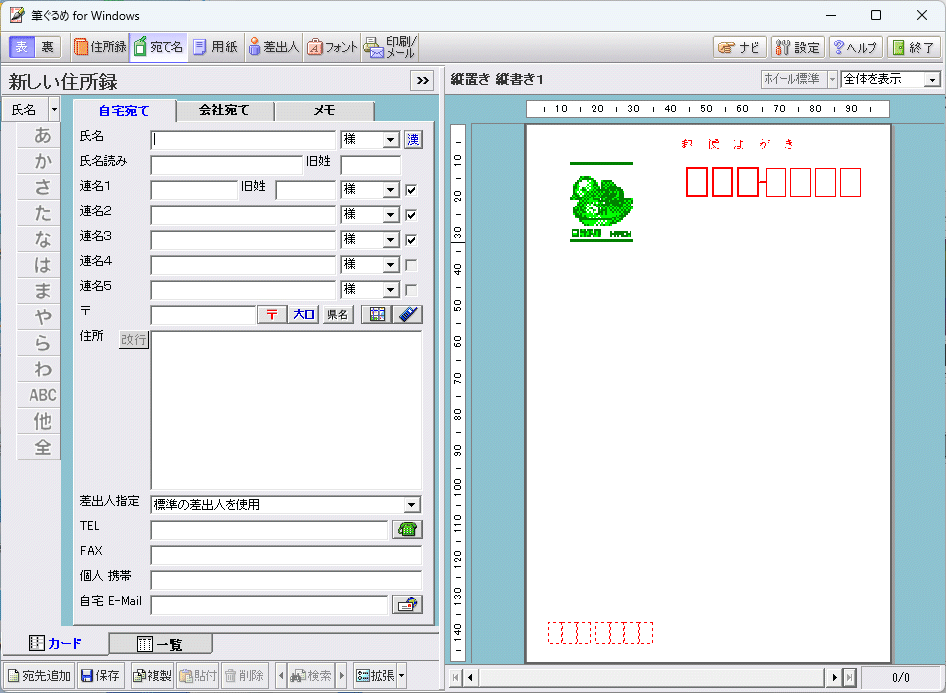The height and width of the screenshot is (693, 946).
Task: Open the 連名2 honorific dropdown
Action: click(x=391, y=215)
